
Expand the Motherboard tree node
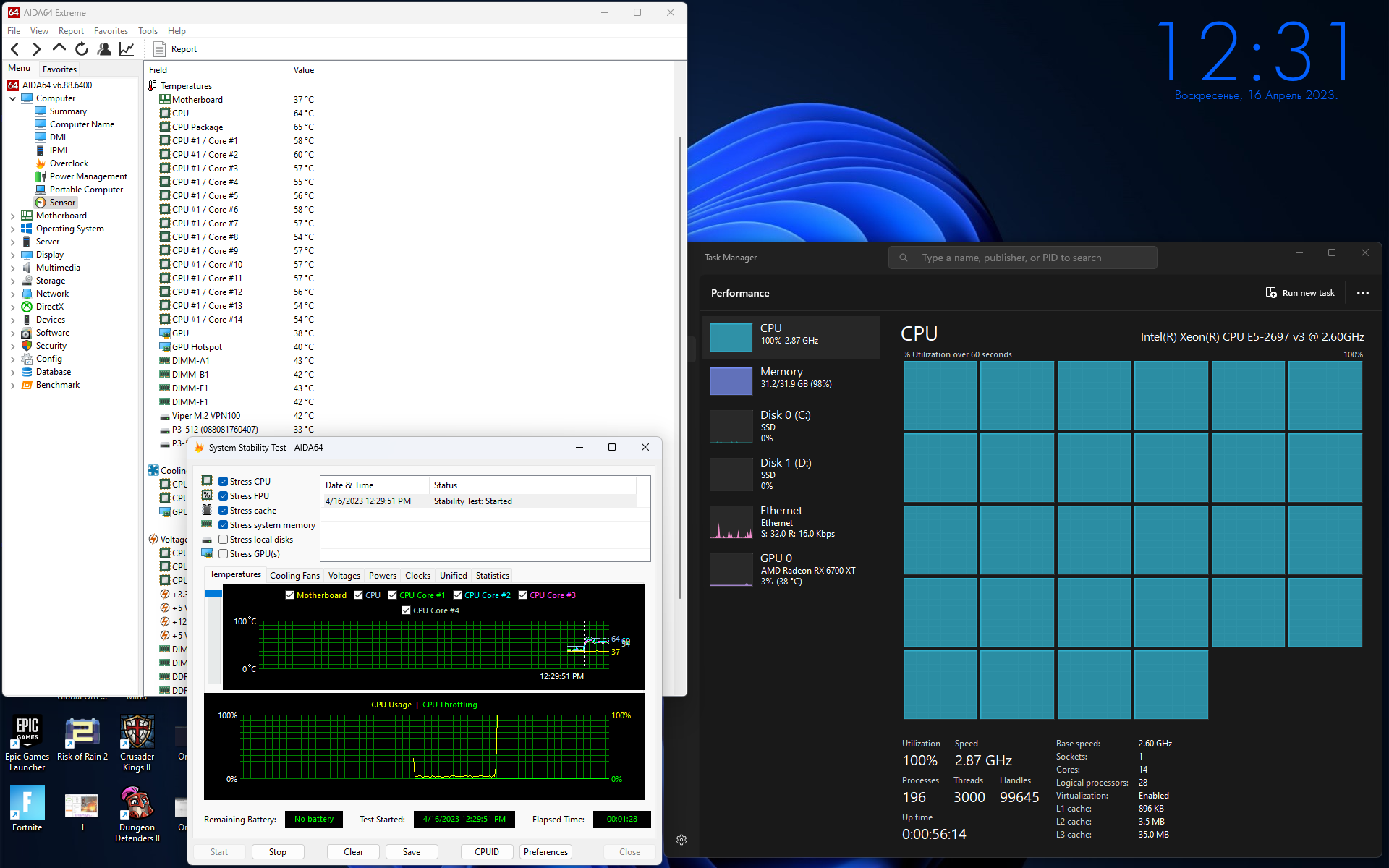click(x=12, y=216)
